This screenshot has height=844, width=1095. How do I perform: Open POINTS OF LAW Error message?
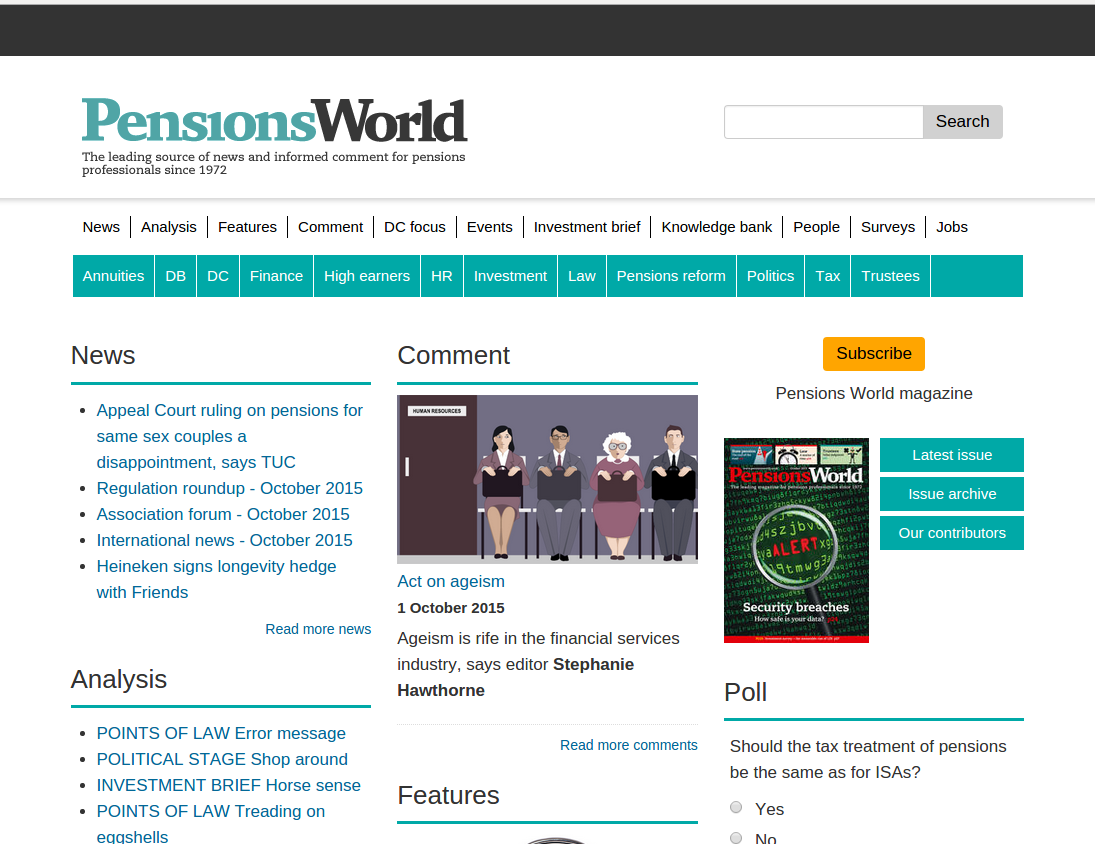[221, 734]
